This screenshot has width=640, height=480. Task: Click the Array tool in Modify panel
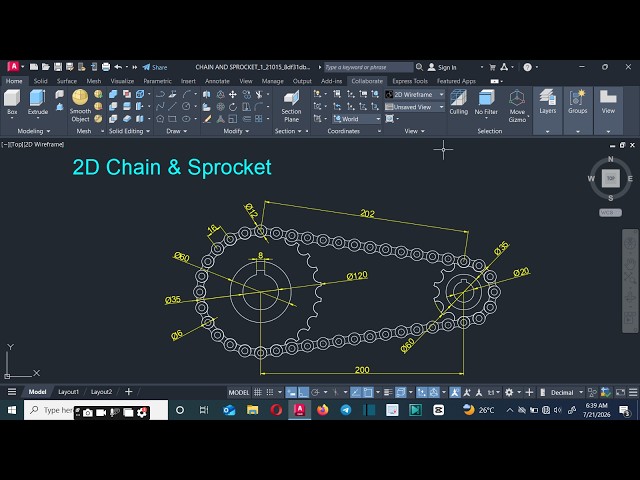pyautogui.click(x=259, y=119)
